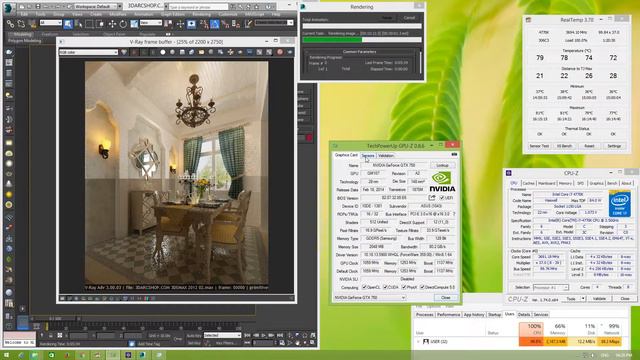Screen dimensions: 640x360
Task: Click Settings button in RealTemp
Action: click(x=614, y=146)
